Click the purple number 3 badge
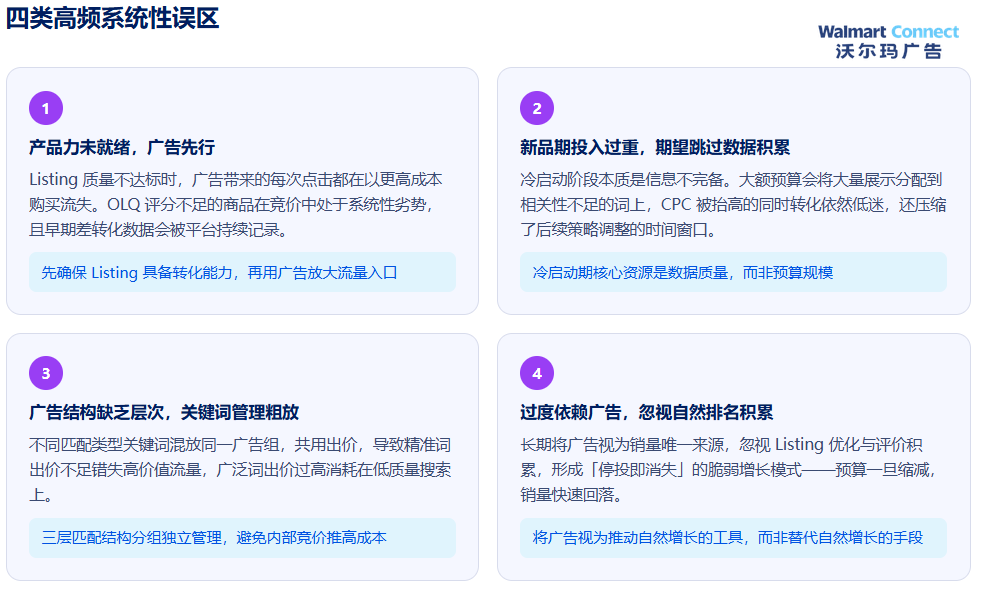Image resolution: width=981 pixels, height=589 pixels. tap(46, 373)
